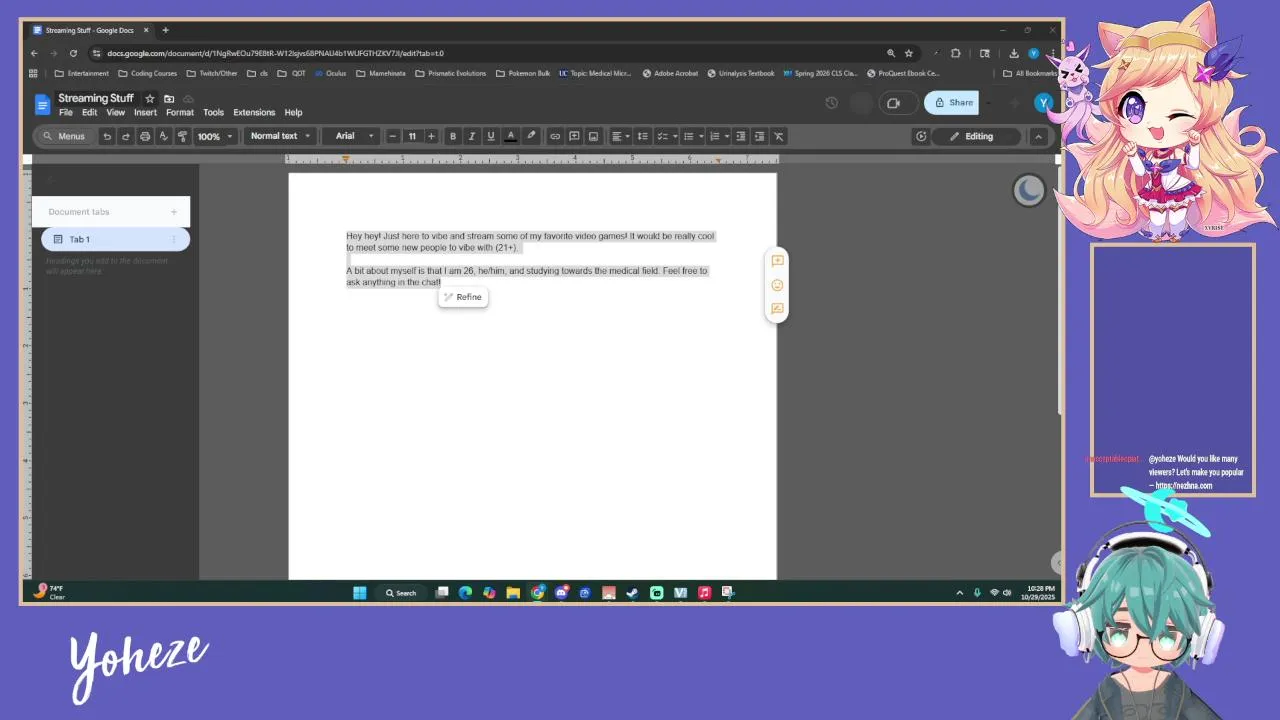1280x720 pixels.
Task: Reload the page in Chrome
Action: click(x=73, y=53)
